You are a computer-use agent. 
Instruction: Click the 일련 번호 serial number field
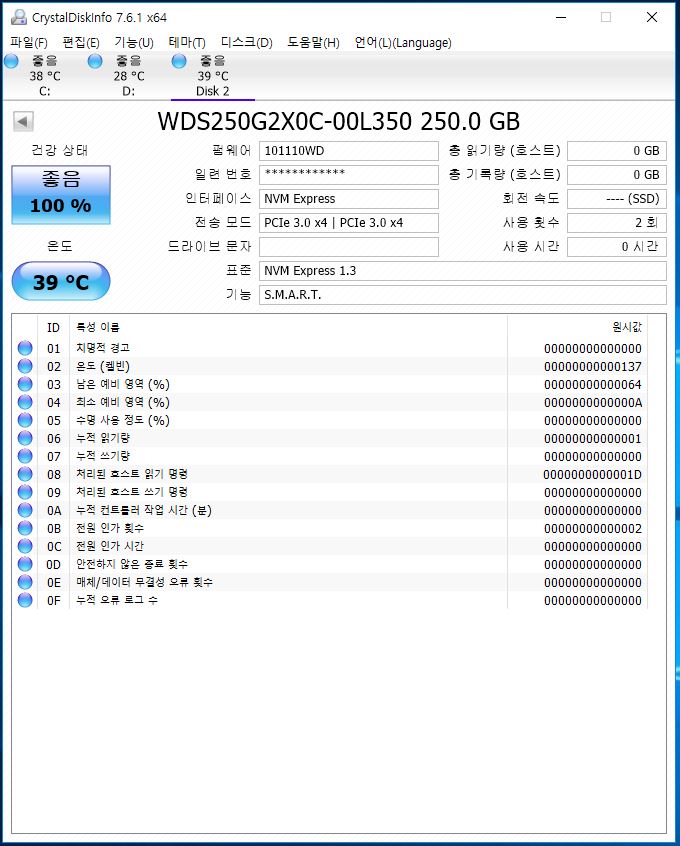pyautogui.click(x=348, y=175)
